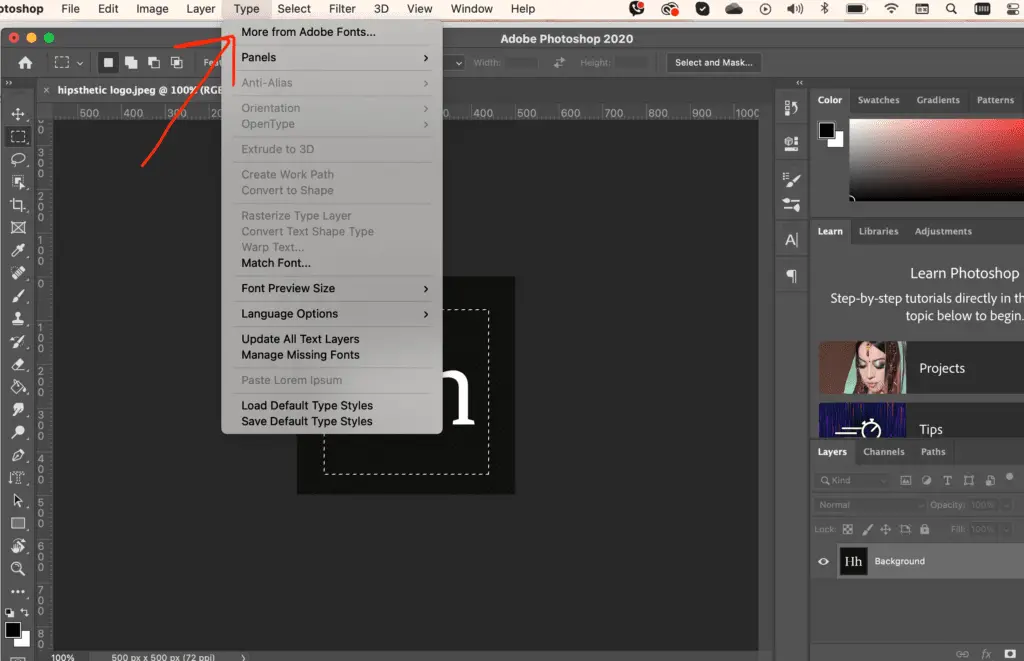Expand the Font Preview Size submenu

(x=332, y=288)
